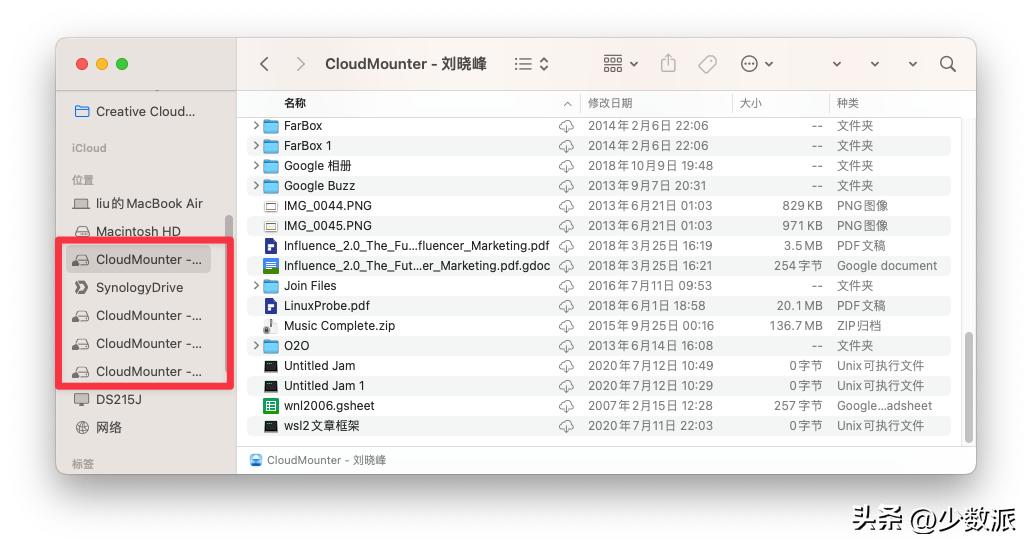This screenshot has height=548, width=1032.
Task: Open the More actions ellipsis menu
Action: point(756,64)
